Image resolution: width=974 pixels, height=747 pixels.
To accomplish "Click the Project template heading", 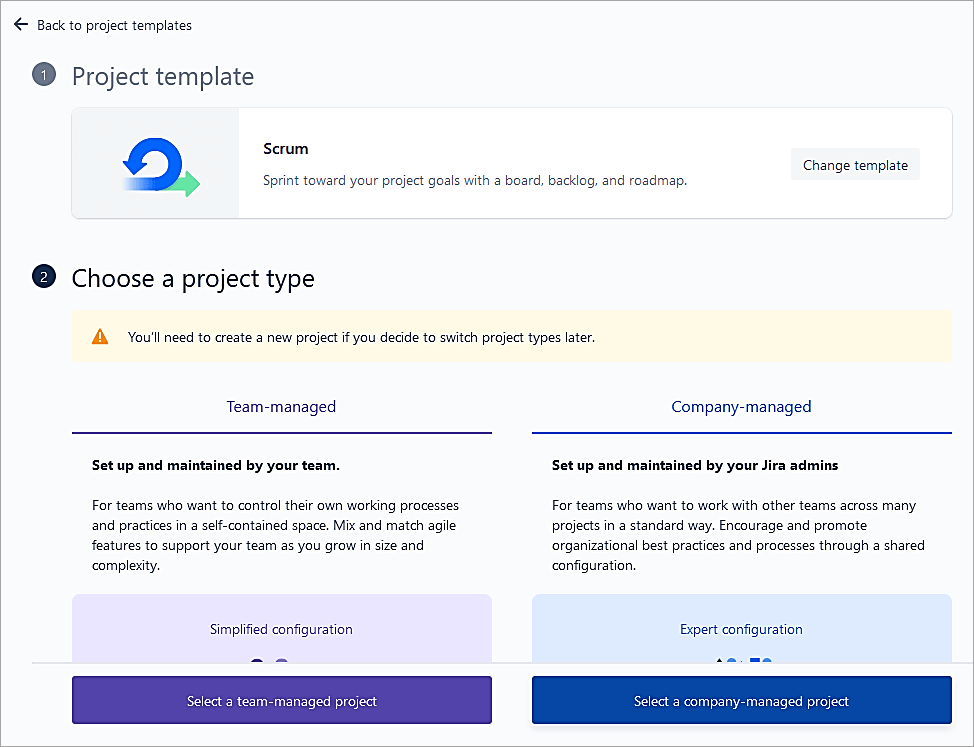I will click(163, 77).
